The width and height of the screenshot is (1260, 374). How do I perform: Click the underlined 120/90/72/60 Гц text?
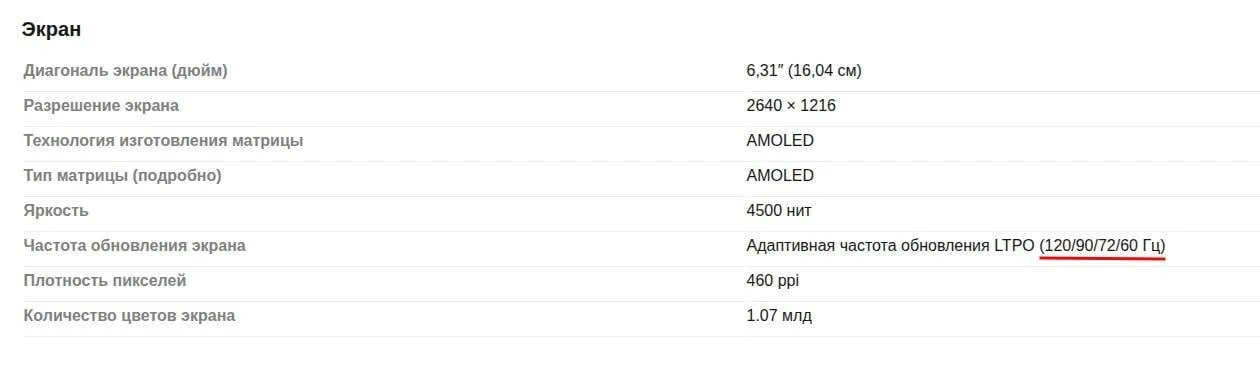pos(1103,245)
